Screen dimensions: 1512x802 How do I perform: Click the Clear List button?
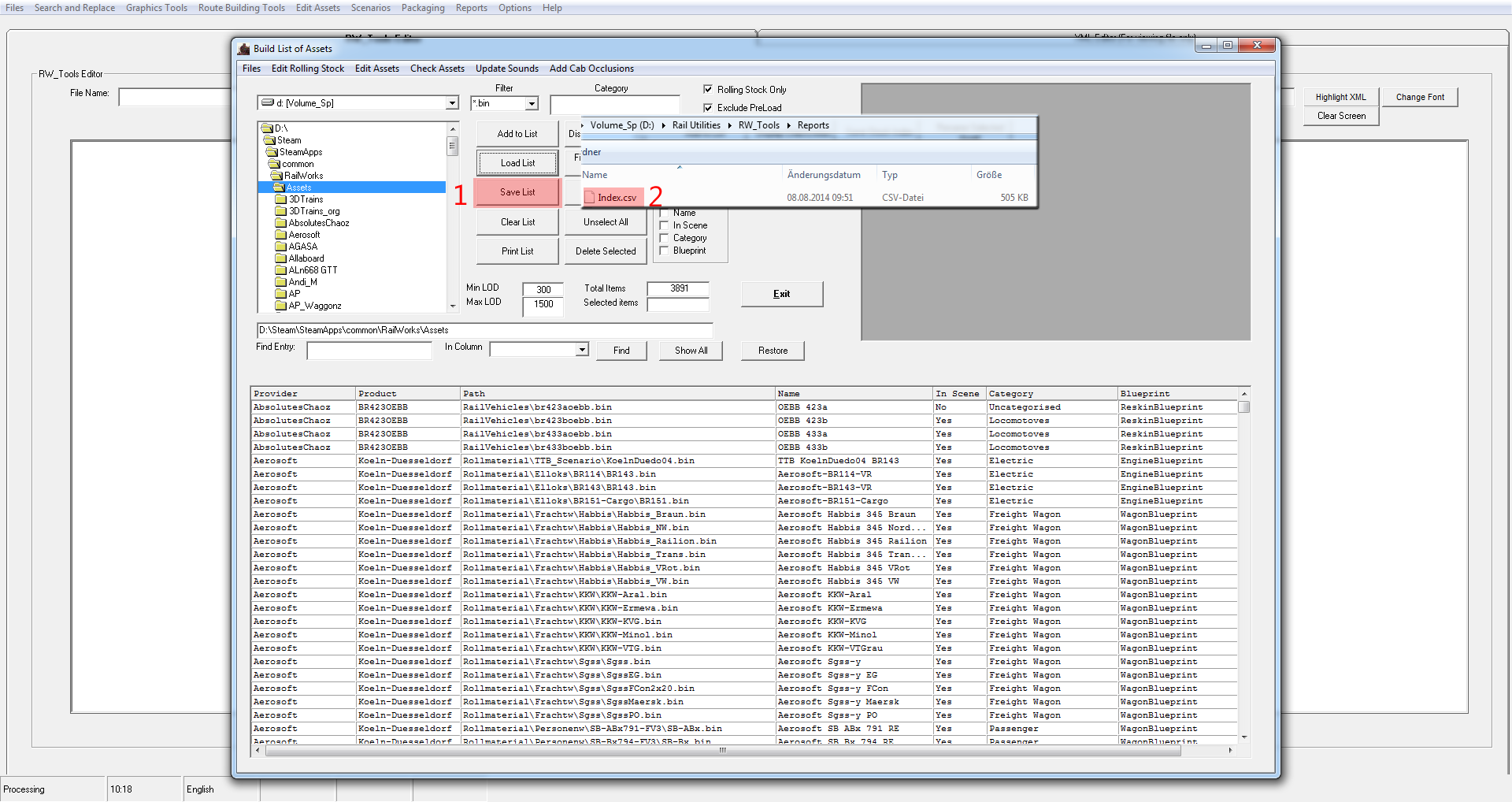(x=517, y=222)
